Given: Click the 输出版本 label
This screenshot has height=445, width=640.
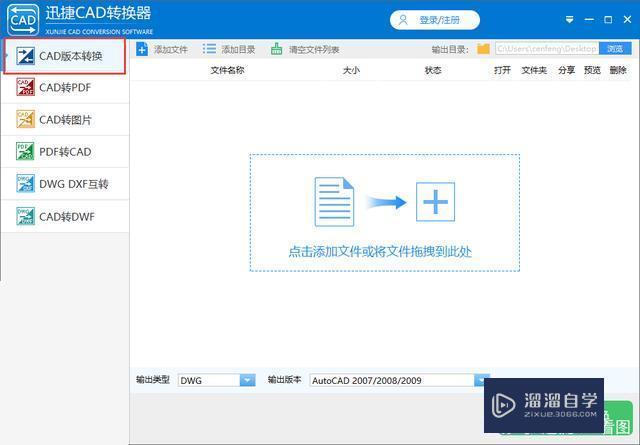Looking at the screenshot, I should (x=284, y=380).
